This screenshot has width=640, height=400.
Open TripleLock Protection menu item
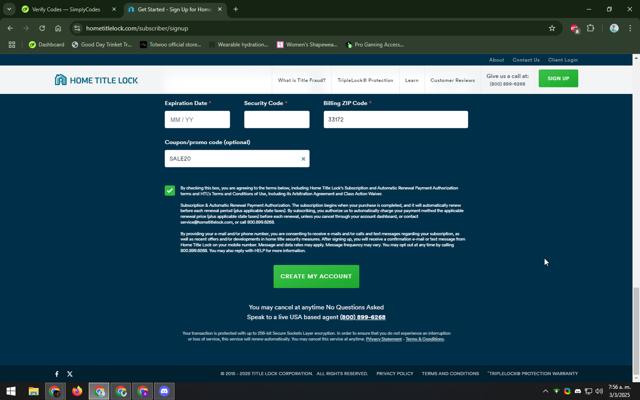[x=365, y=80]
